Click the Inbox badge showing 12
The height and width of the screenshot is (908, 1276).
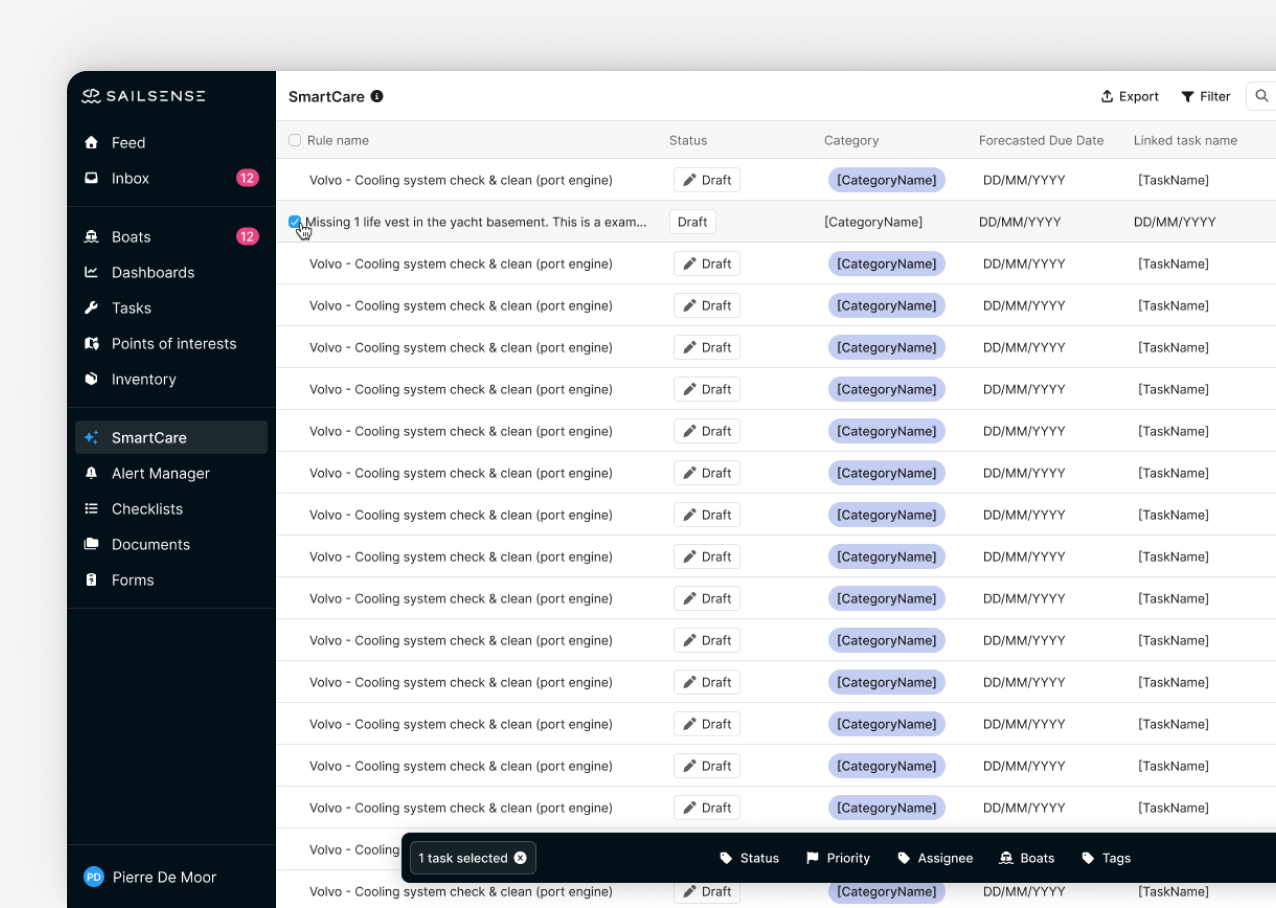click(x=247, y=178)
